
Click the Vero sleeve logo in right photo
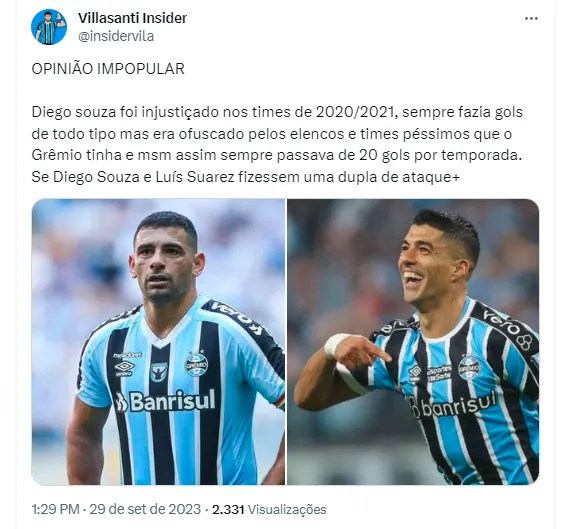click(x=509, y=328)
